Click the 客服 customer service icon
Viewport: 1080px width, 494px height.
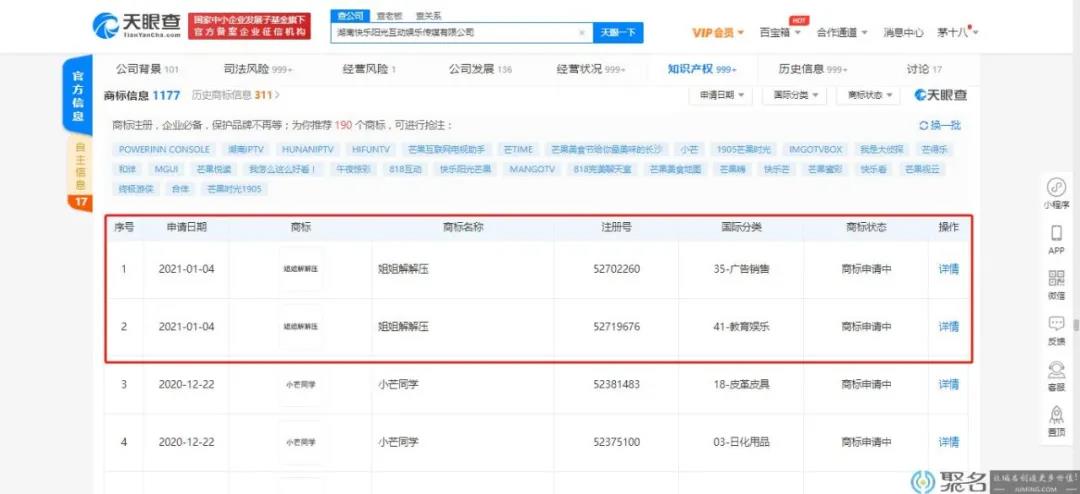[1056, 368]
